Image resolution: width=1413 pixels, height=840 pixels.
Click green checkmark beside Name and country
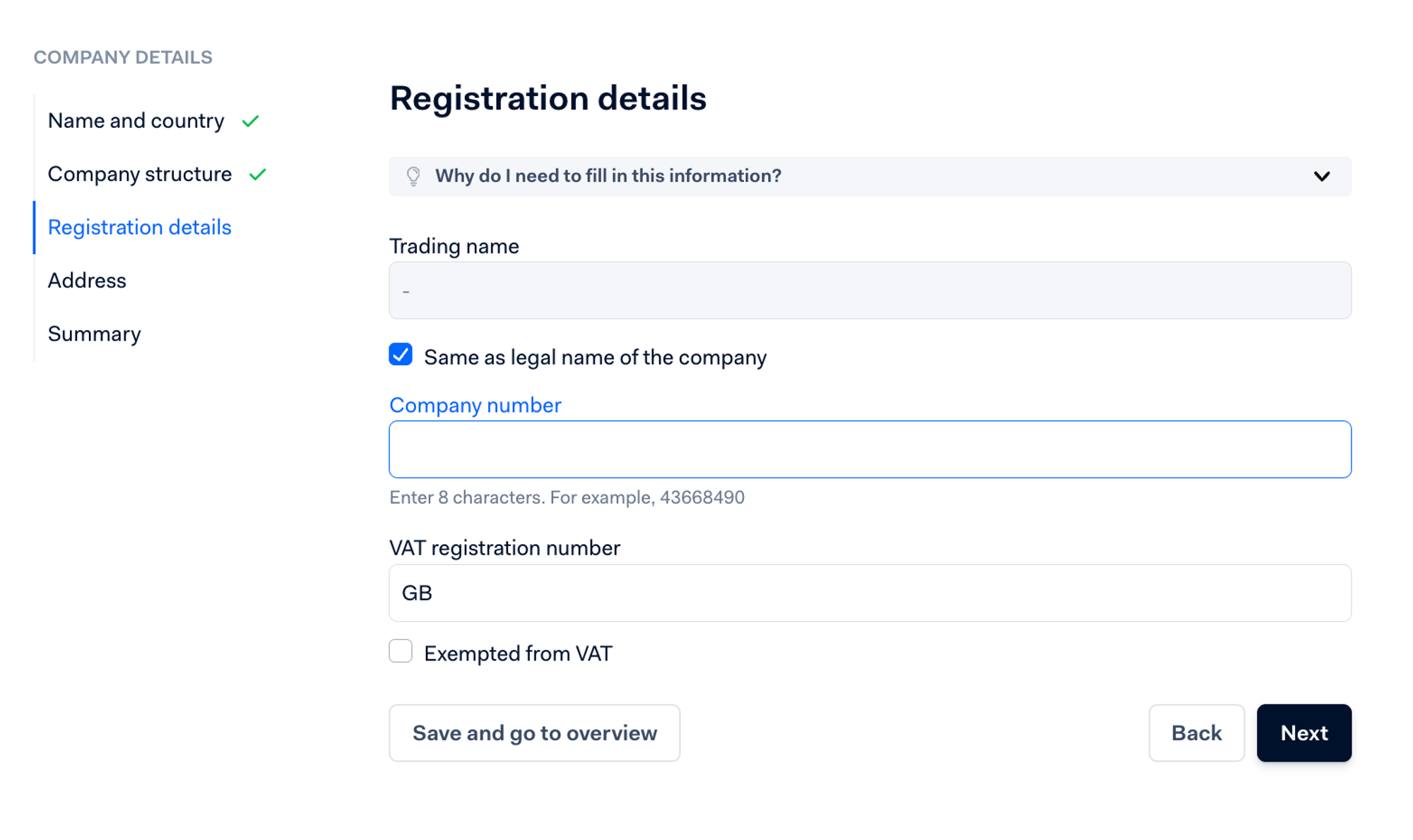point(250,122)
